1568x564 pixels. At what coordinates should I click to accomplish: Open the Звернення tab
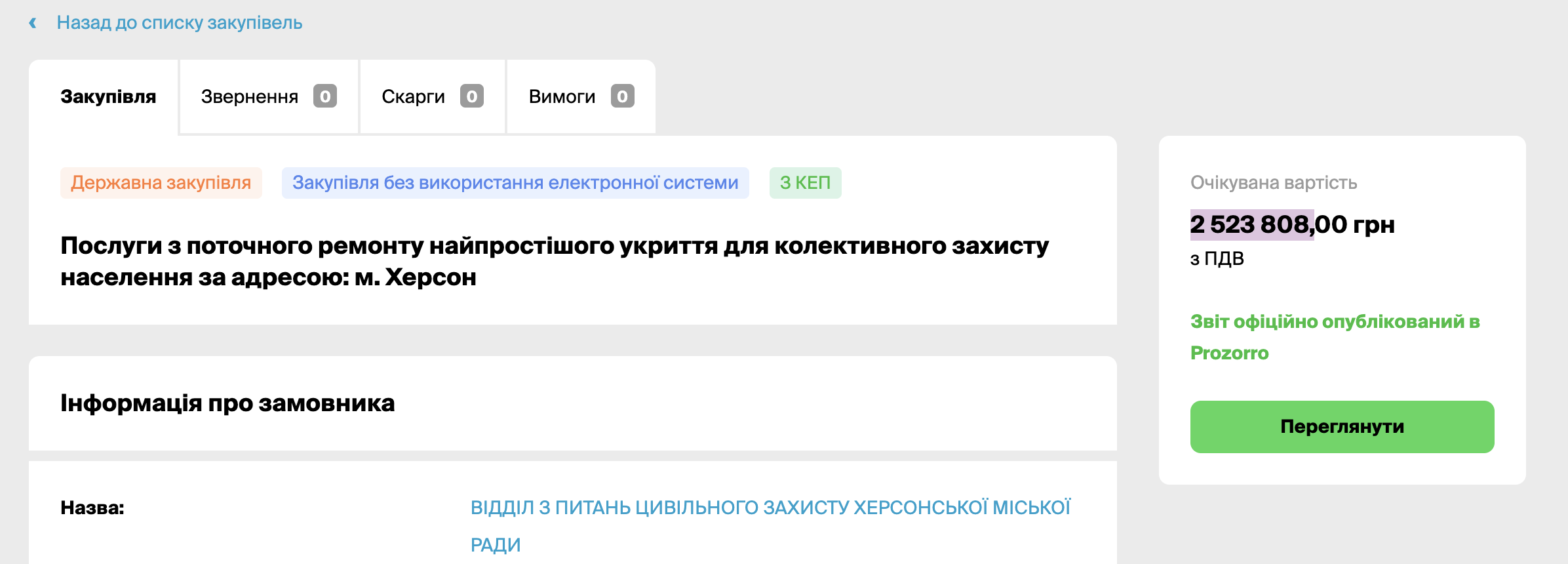pyautogui.click(x=249, y=97)
